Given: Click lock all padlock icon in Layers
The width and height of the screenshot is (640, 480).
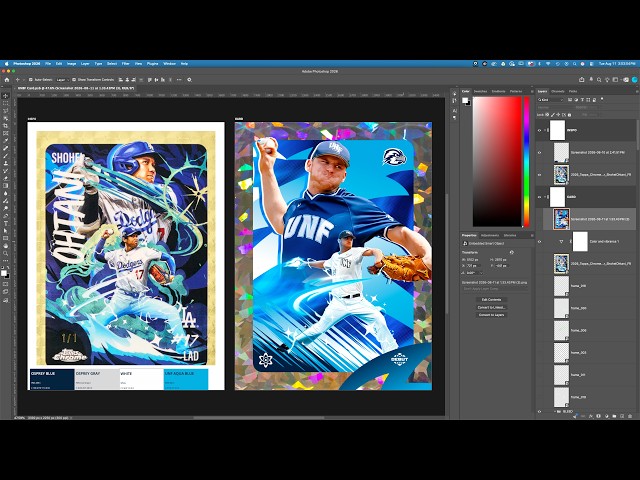Looking at the screenshot, I should point(569,115).
